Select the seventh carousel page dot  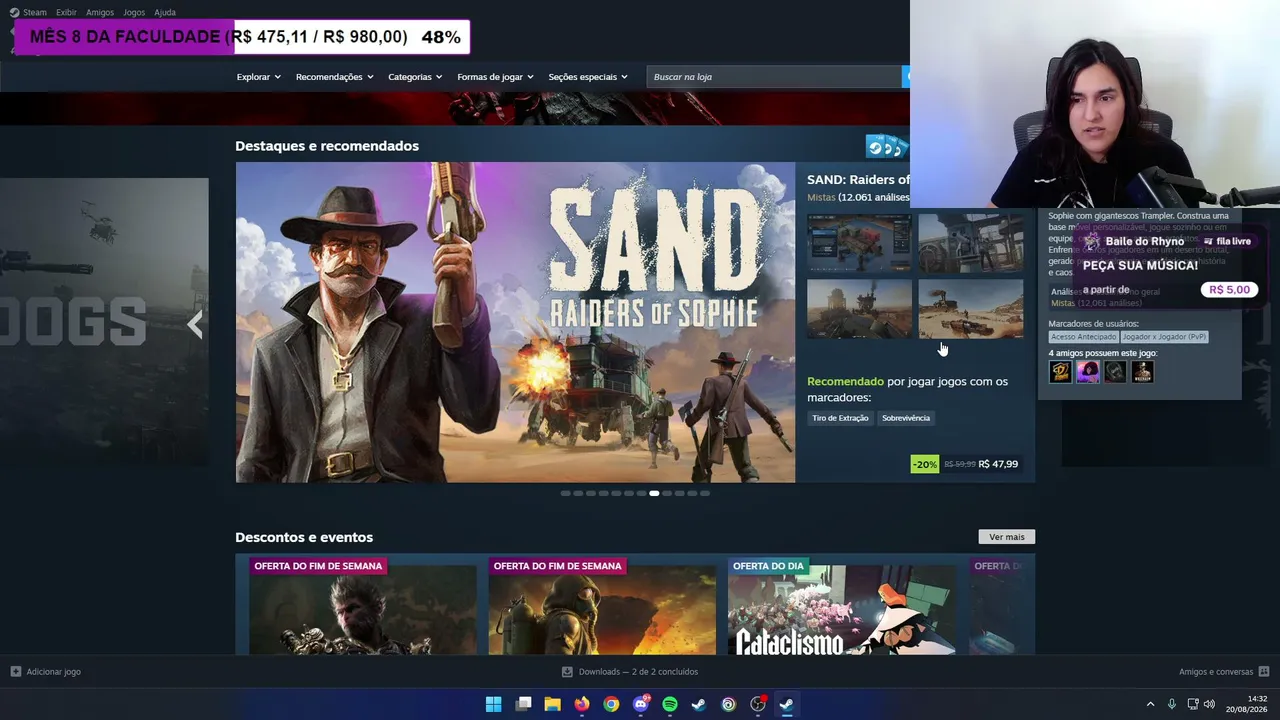641,493
